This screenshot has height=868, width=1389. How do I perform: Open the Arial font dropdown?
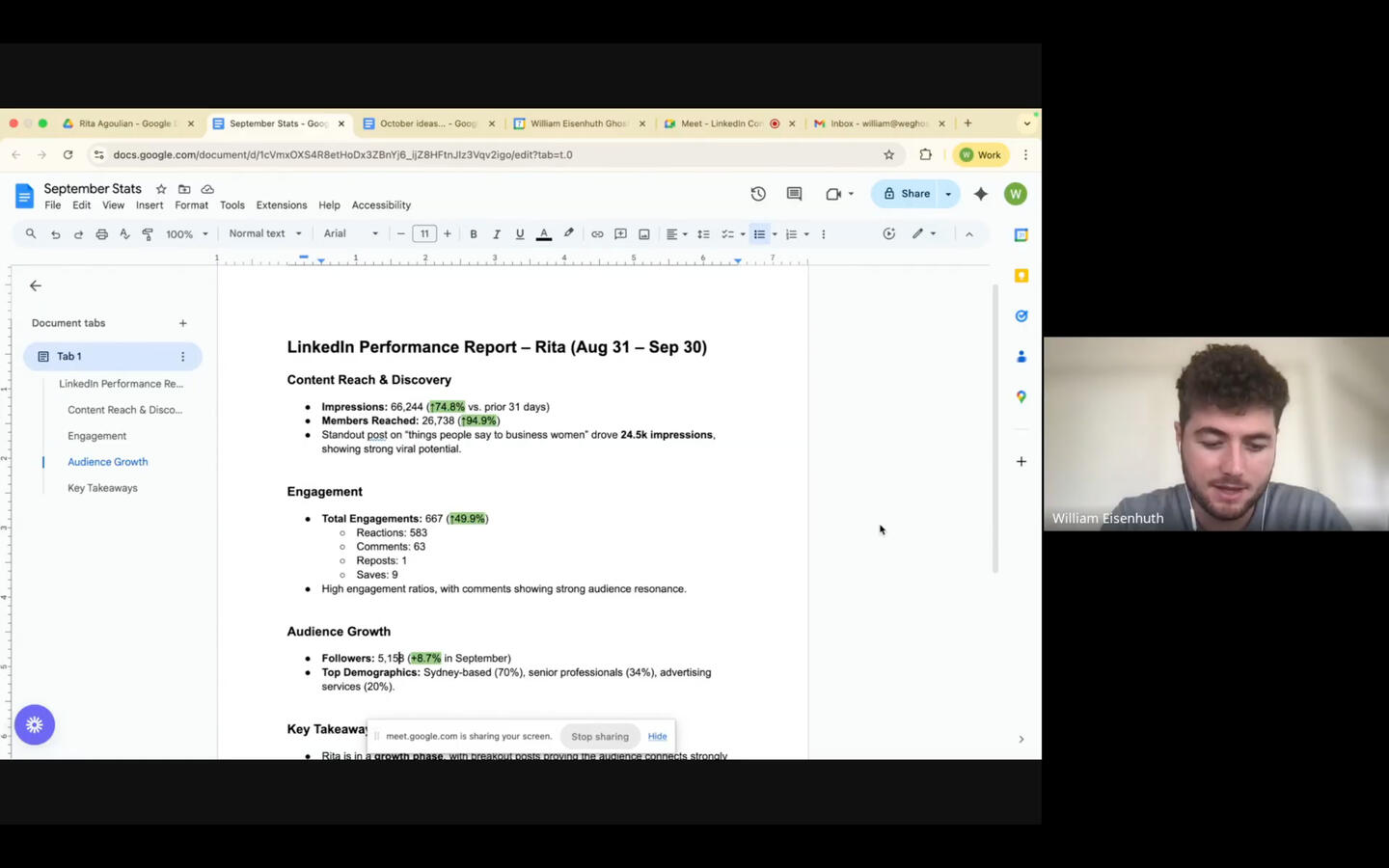(351, 233)
